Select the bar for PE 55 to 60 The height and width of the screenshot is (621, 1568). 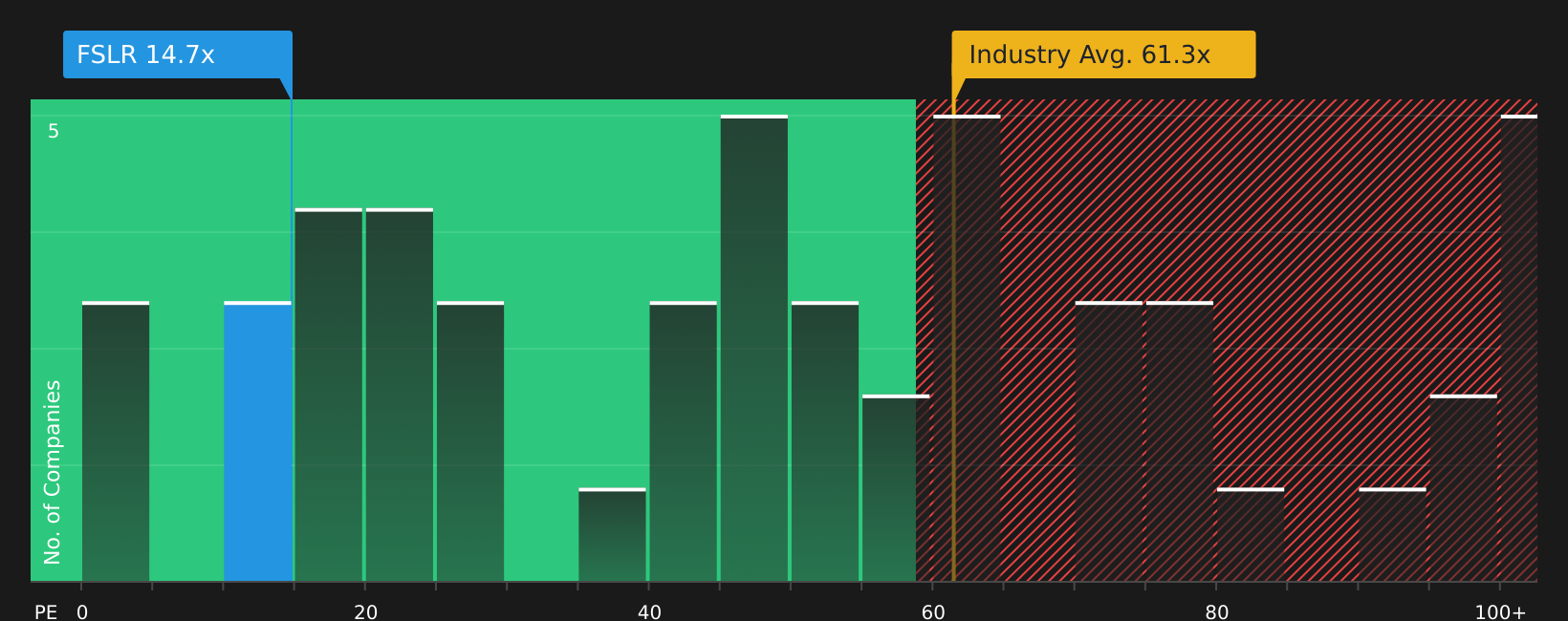[896, 488]
